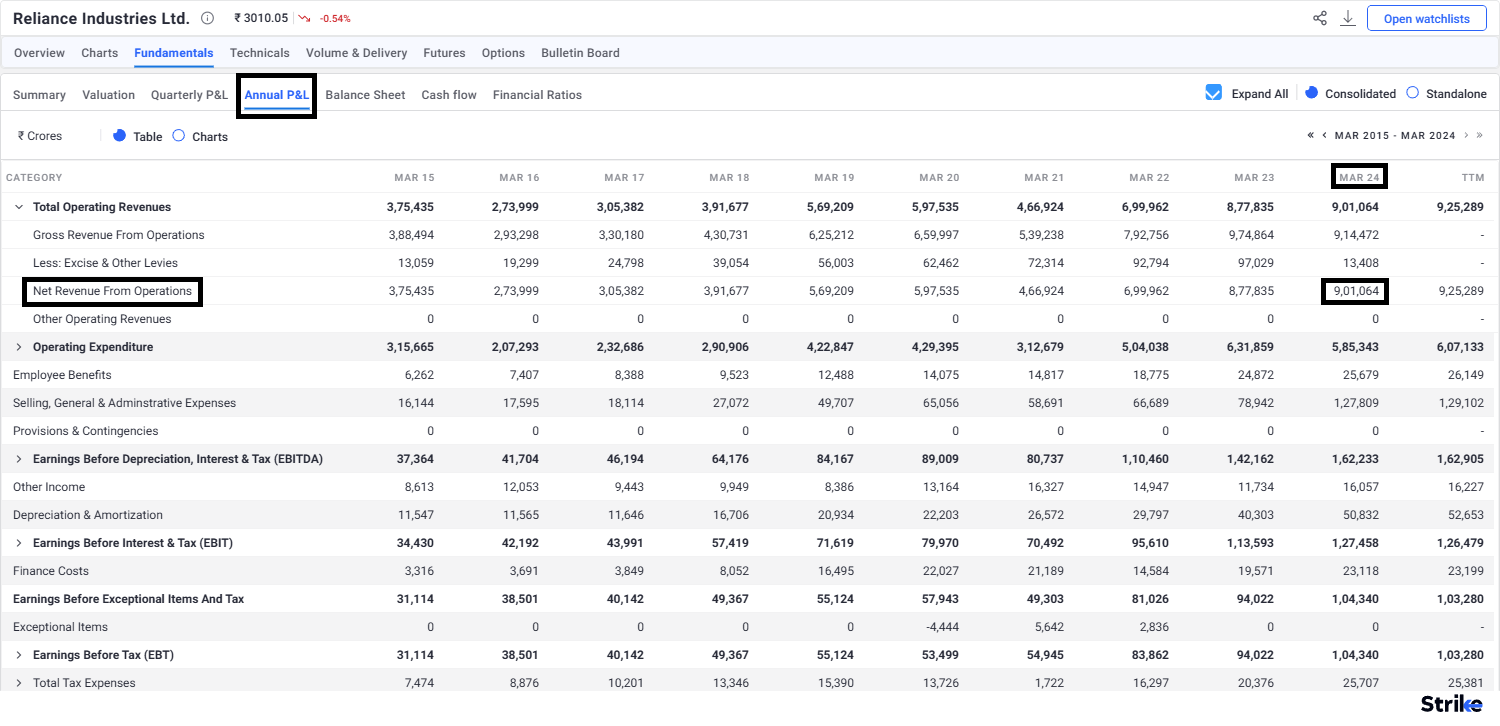This screenshot has width=1500, height=726.
Task: Click the MAR 2015 - MAR 2024 range label
Action: point(1395,135)
